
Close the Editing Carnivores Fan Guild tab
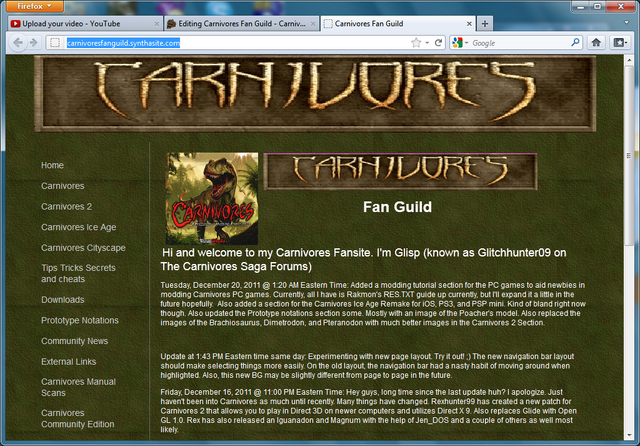[x=313, y=24]
